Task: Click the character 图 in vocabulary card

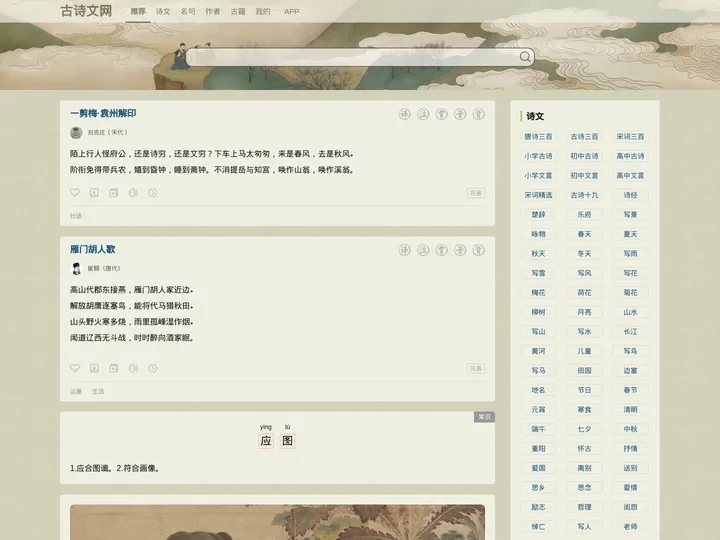Action: point(287,441)
